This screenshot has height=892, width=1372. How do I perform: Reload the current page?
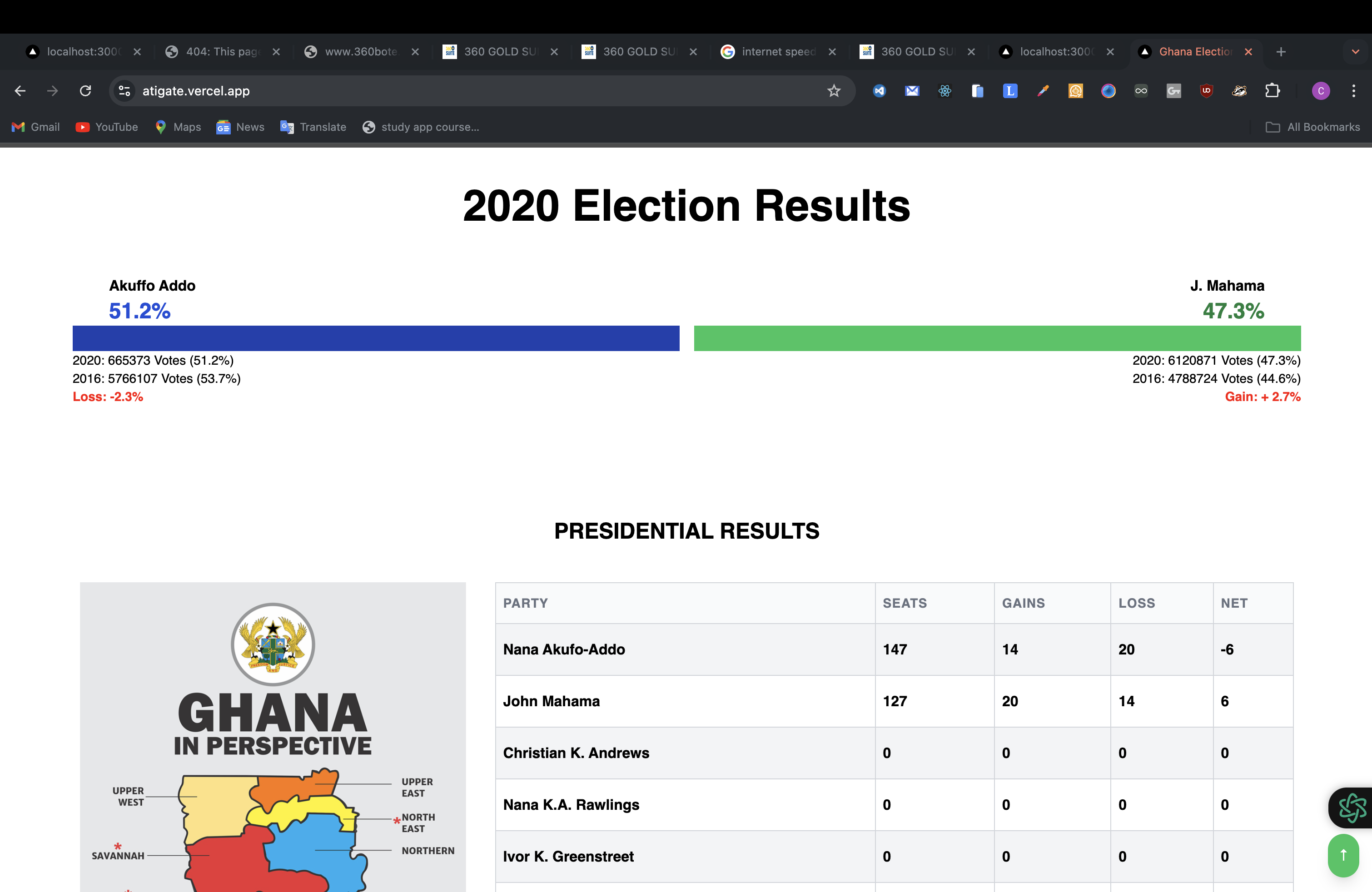point(85,91)
